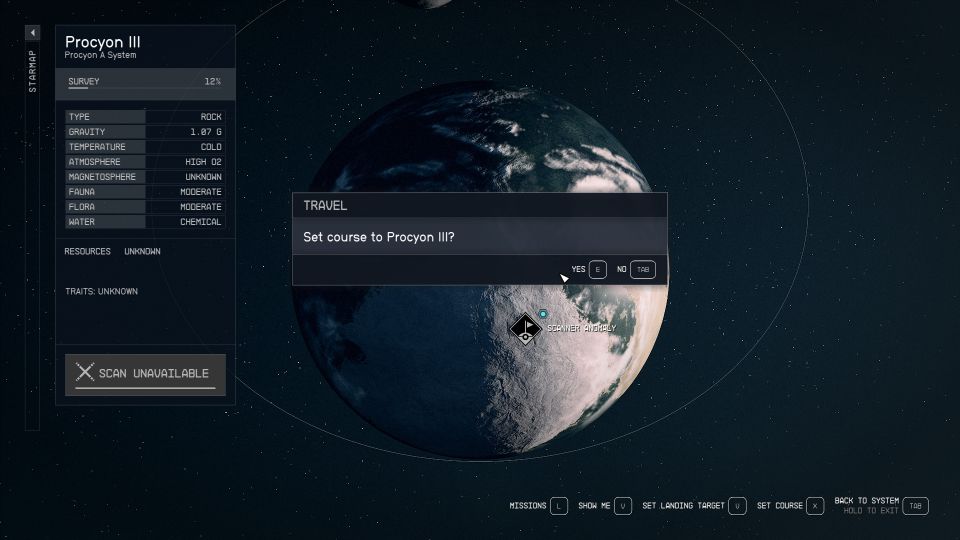Click the Procyon III planet title
Screen dimensions: 960x540
point(102,42)
